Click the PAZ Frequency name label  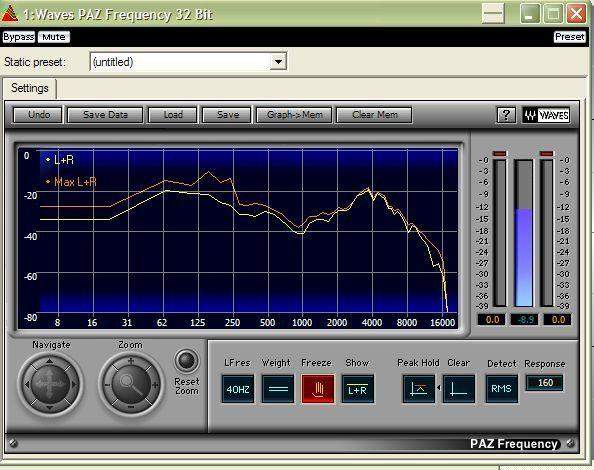click(x=514, y=444)
